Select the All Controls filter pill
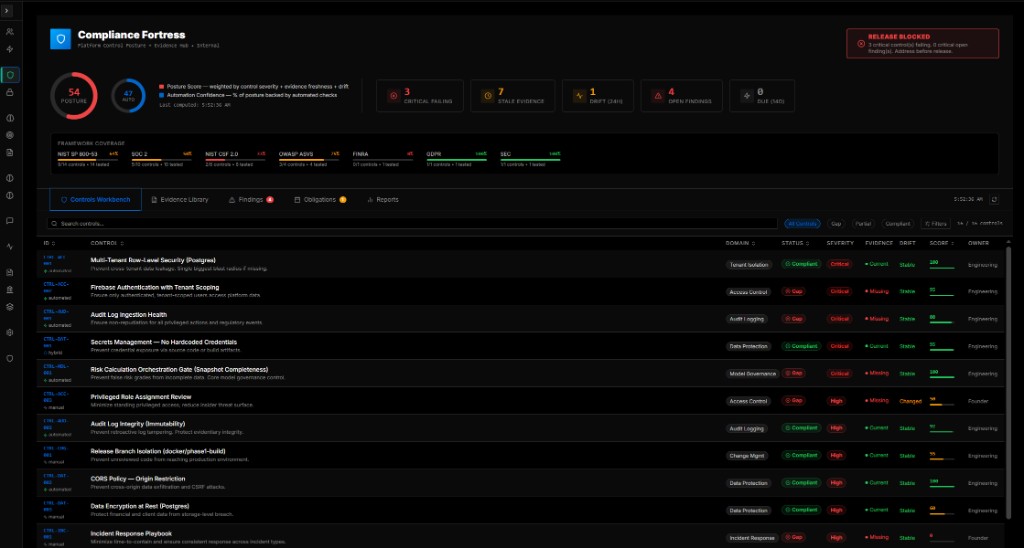 pyautogui.click(x=802, y=223)
